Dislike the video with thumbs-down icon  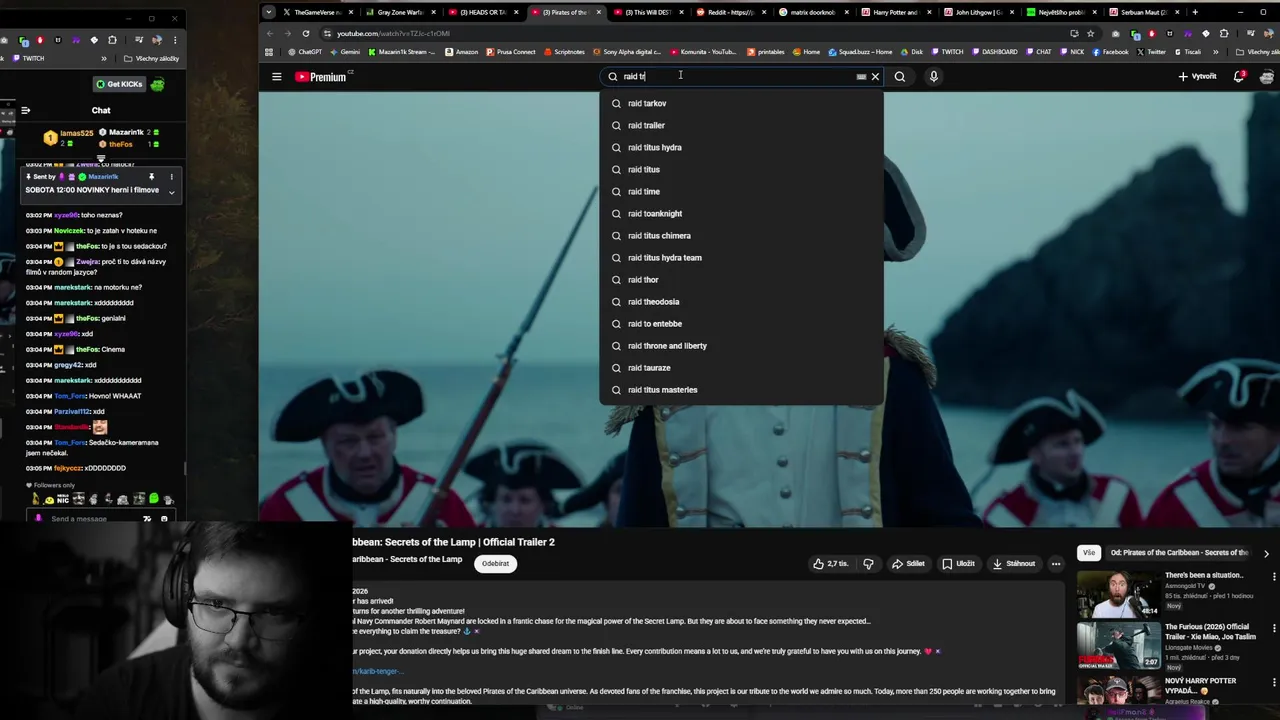(868, 563)
